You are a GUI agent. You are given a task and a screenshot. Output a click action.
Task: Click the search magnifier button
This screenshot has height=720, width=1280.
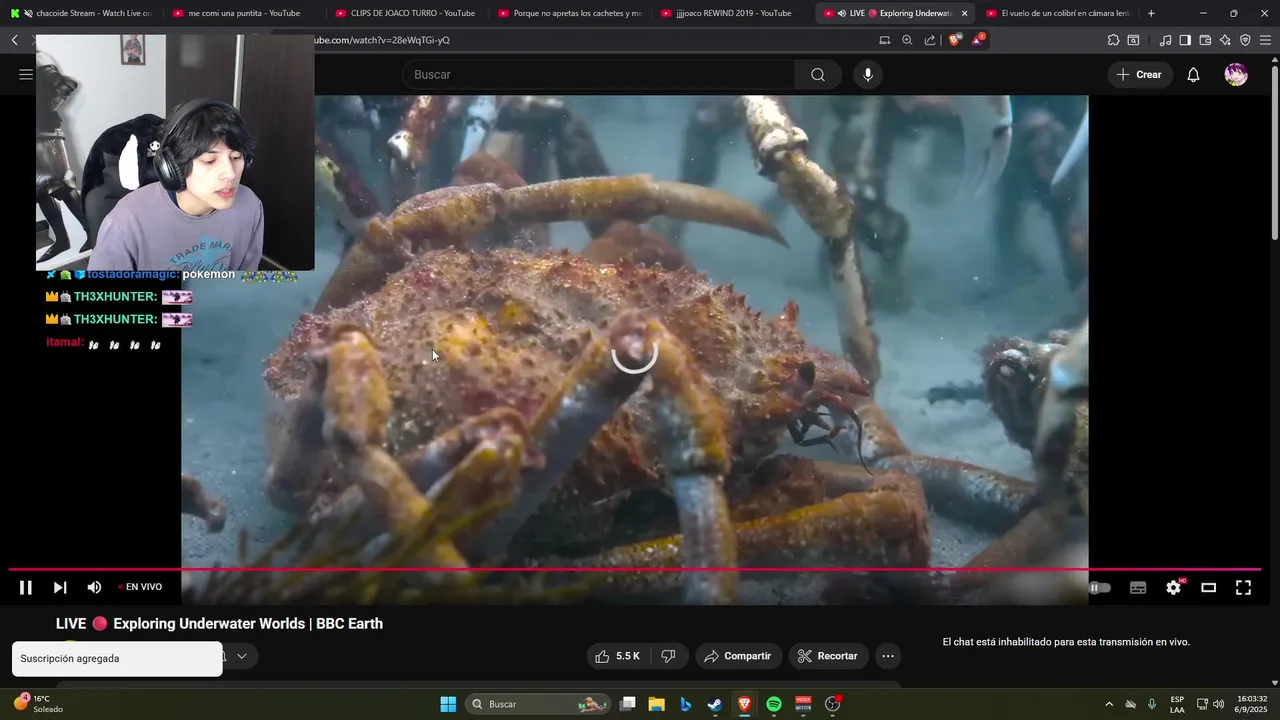click(x=818, y=75)
